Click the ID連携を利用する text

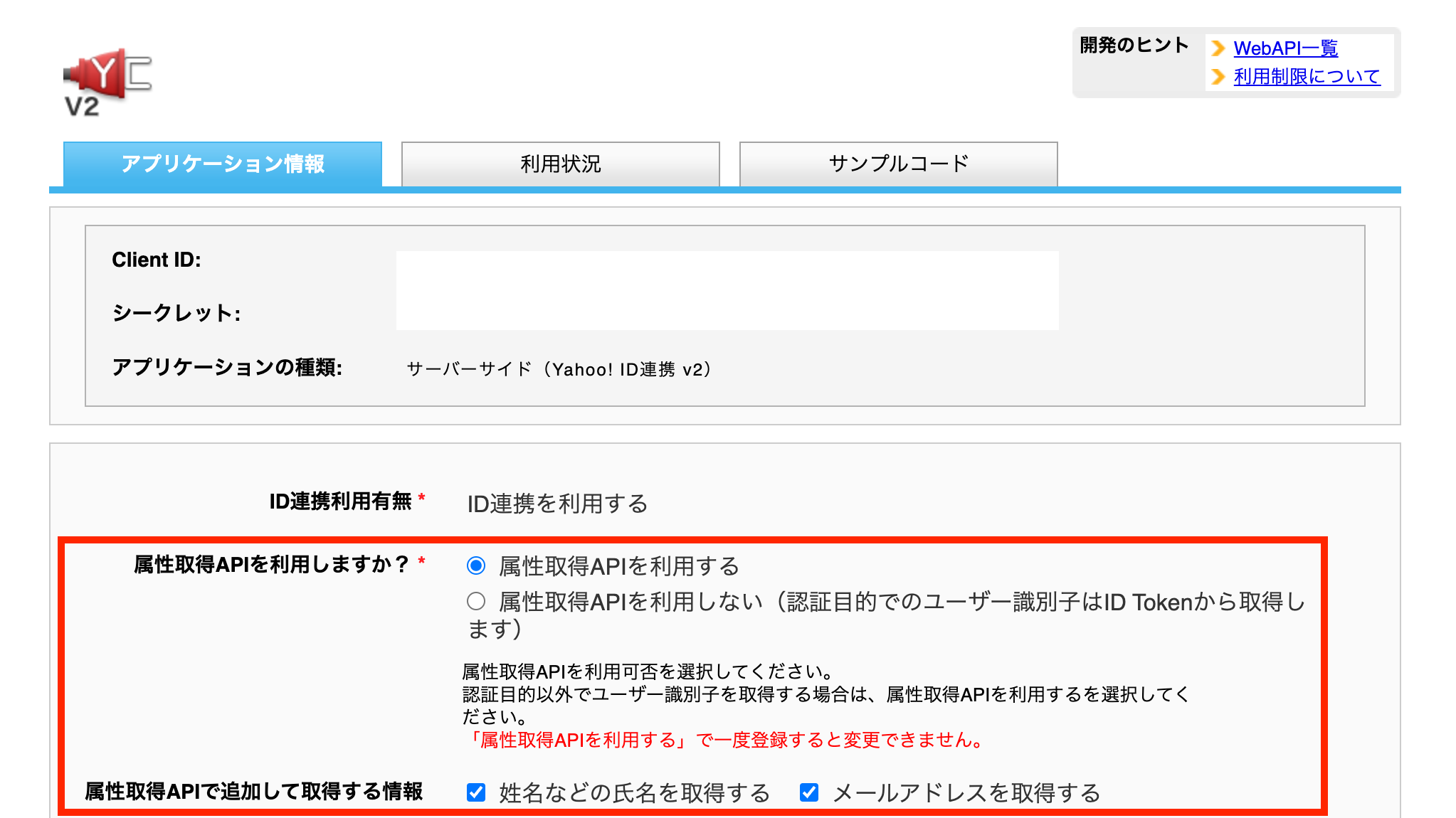pos(557,504)
